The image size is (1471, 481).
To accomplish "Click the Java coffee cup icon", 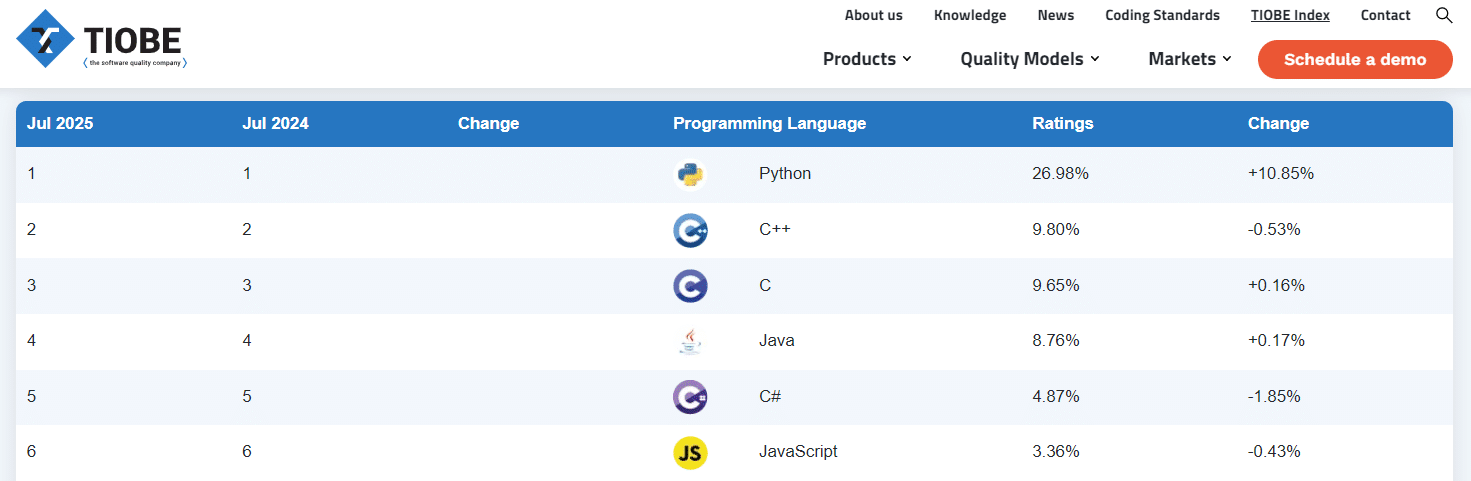I will pos(690,341).
